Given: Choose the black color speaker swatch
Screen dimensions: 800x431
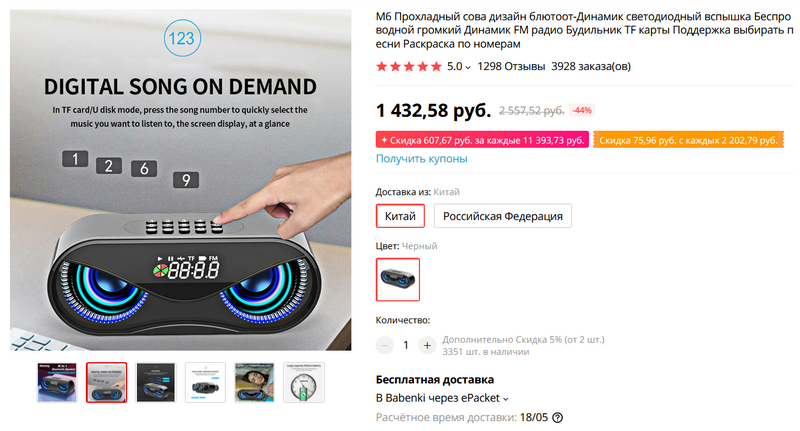Looking at the screenshot, I should (398, 280).
